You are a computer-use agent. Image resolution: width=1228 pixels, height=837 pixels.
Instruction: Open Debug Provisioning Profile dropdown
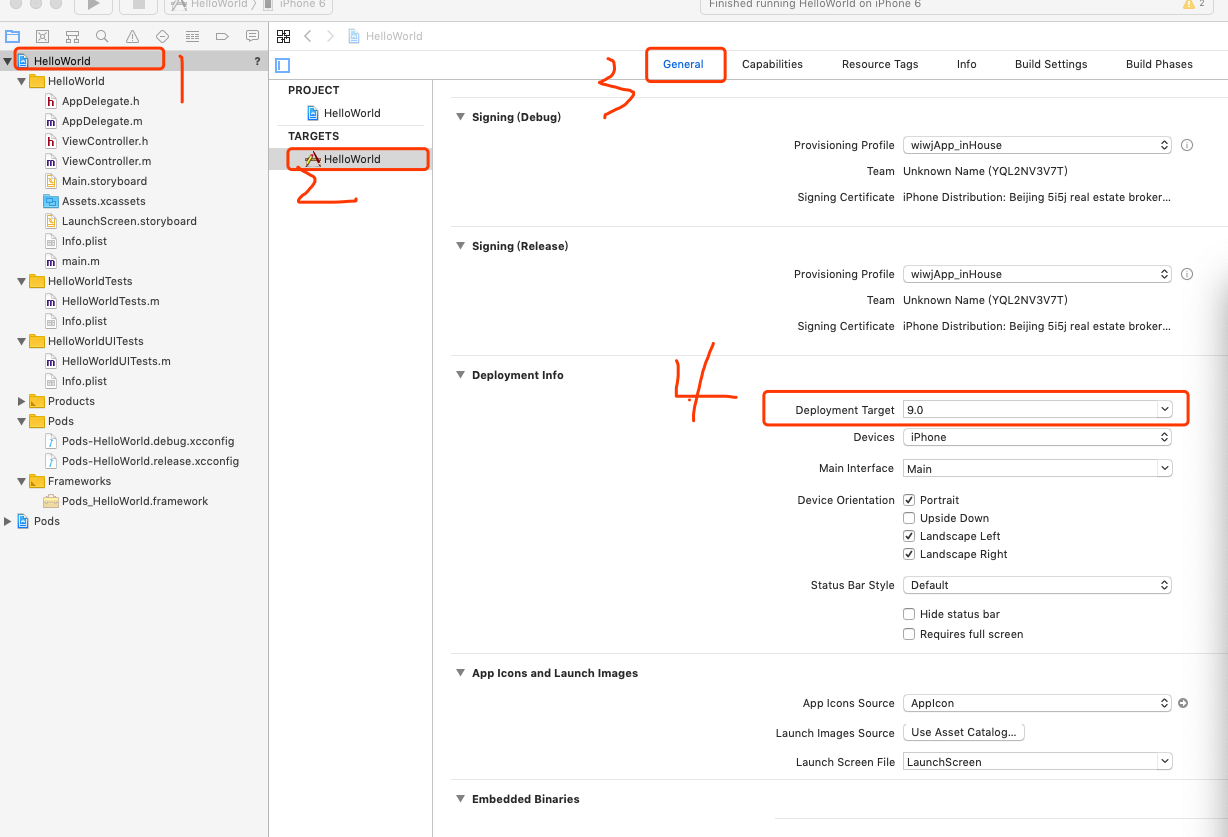pyautogui.click(x=1037, y=145)
